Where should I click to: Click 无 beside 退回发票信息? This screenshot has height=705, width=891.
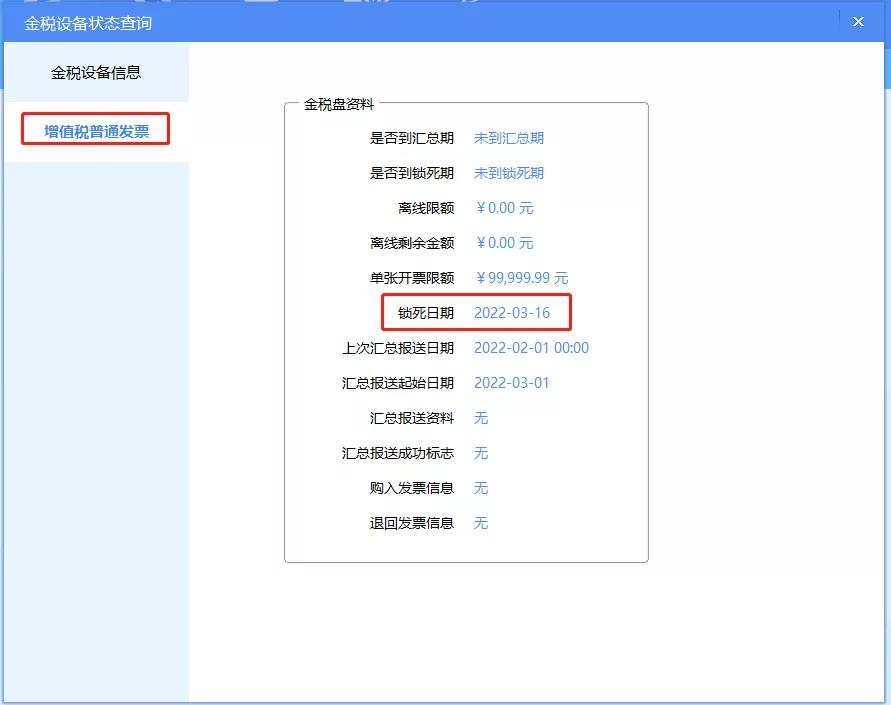point(480,523)
